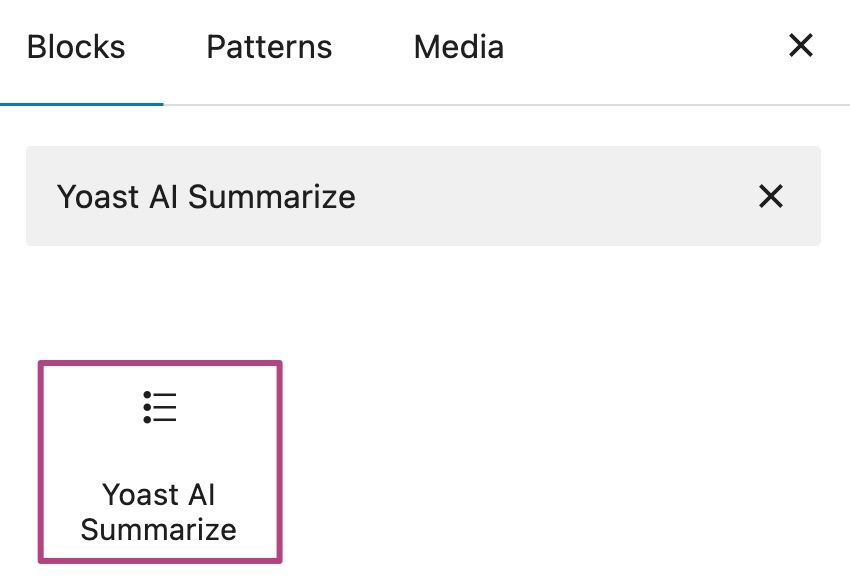
Task: Insert the Yoast AI Summarize block
Action: 160,461
